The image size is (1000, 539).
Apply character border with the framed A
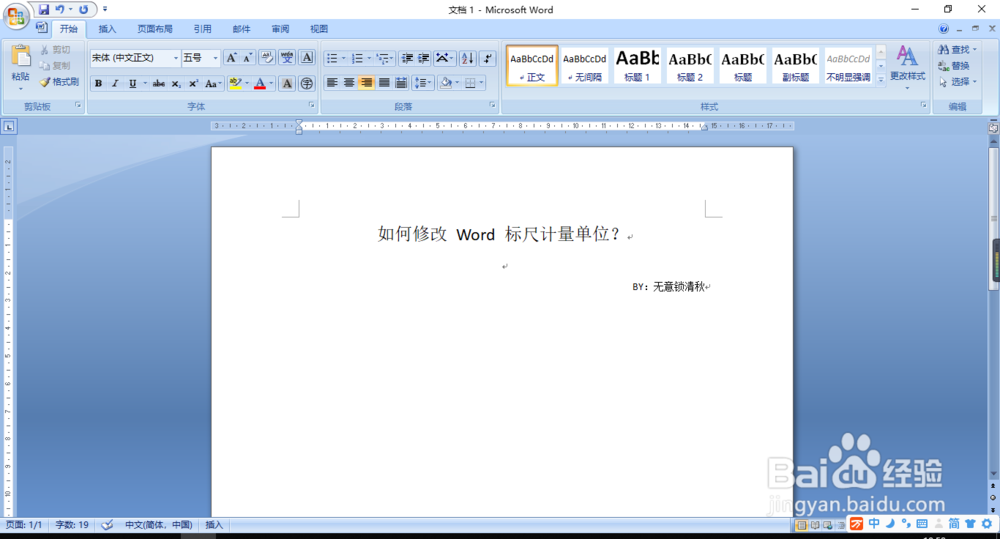(307, 58)
